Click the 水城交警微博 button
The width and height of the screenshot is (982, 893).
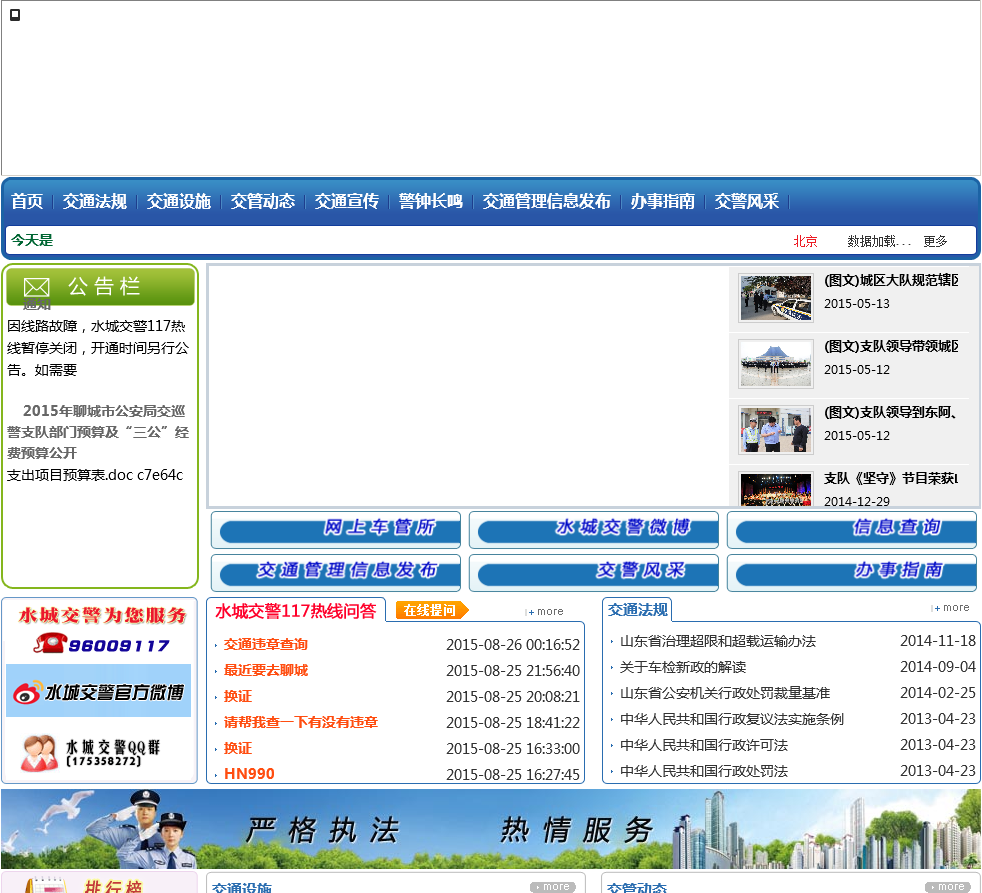coord(594,529)
